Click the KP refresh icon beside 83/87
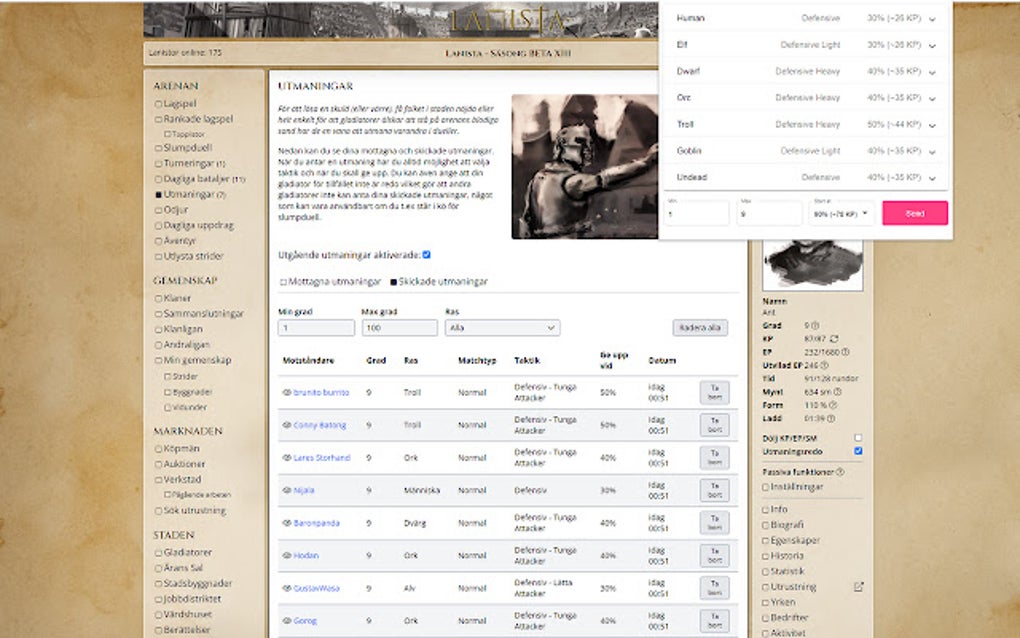Screen dimensions: 1020x638 coord(835,339)
